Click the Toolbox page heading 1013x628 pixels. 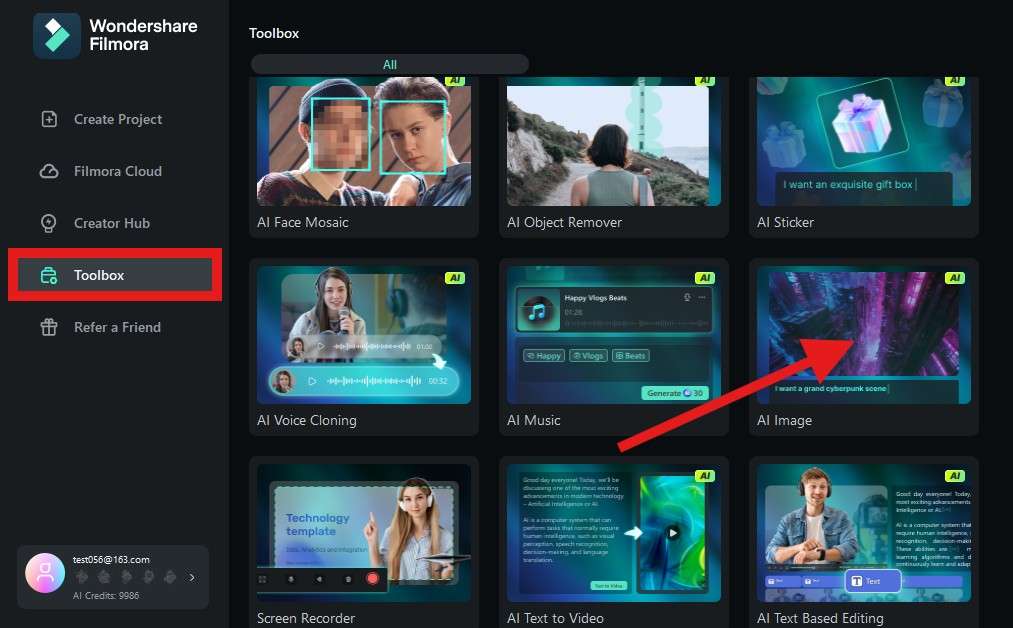(274, 33)
